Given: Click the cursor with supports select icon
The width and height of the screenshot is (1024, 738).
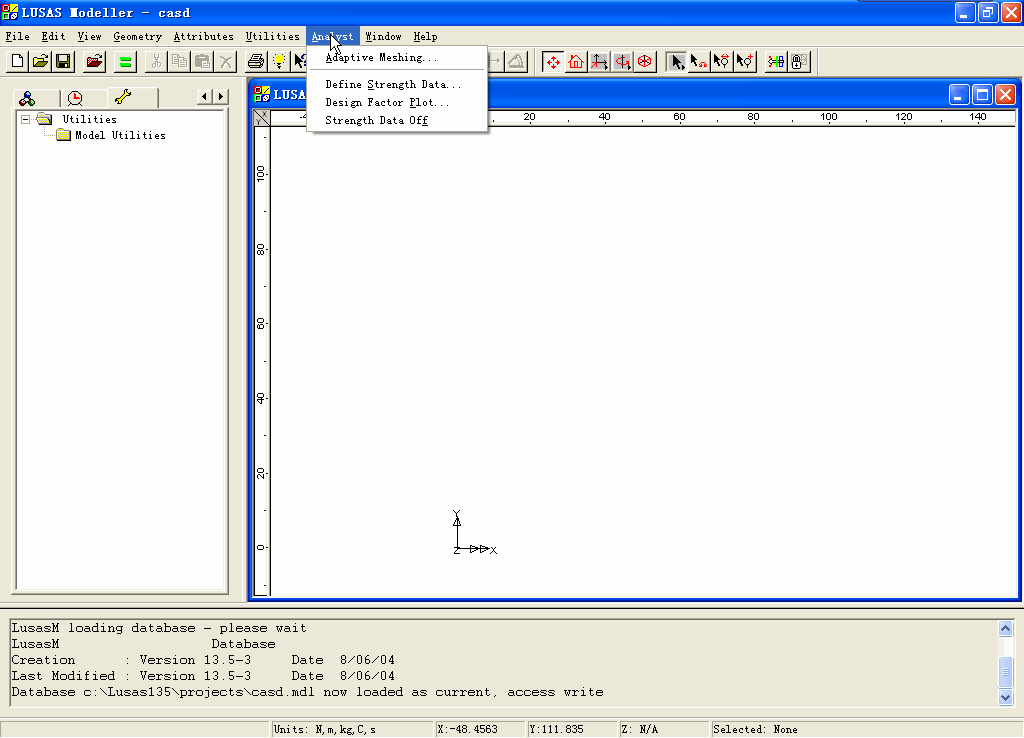Looking at the screenshot, I should 722,62.
